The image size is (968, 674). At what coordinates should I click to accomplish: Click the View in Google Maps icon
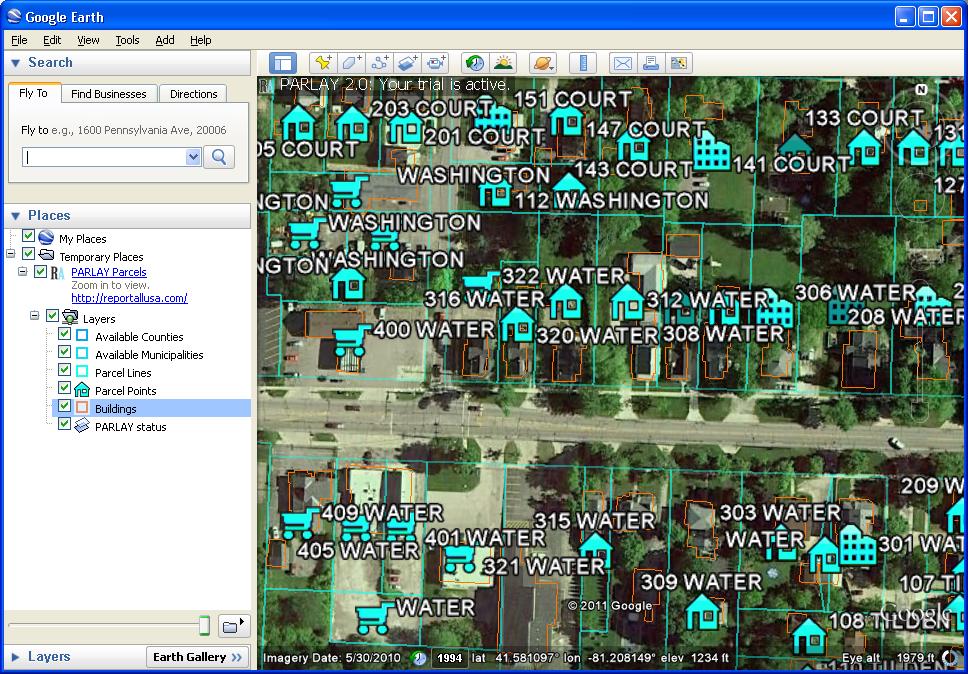[678, 63]
